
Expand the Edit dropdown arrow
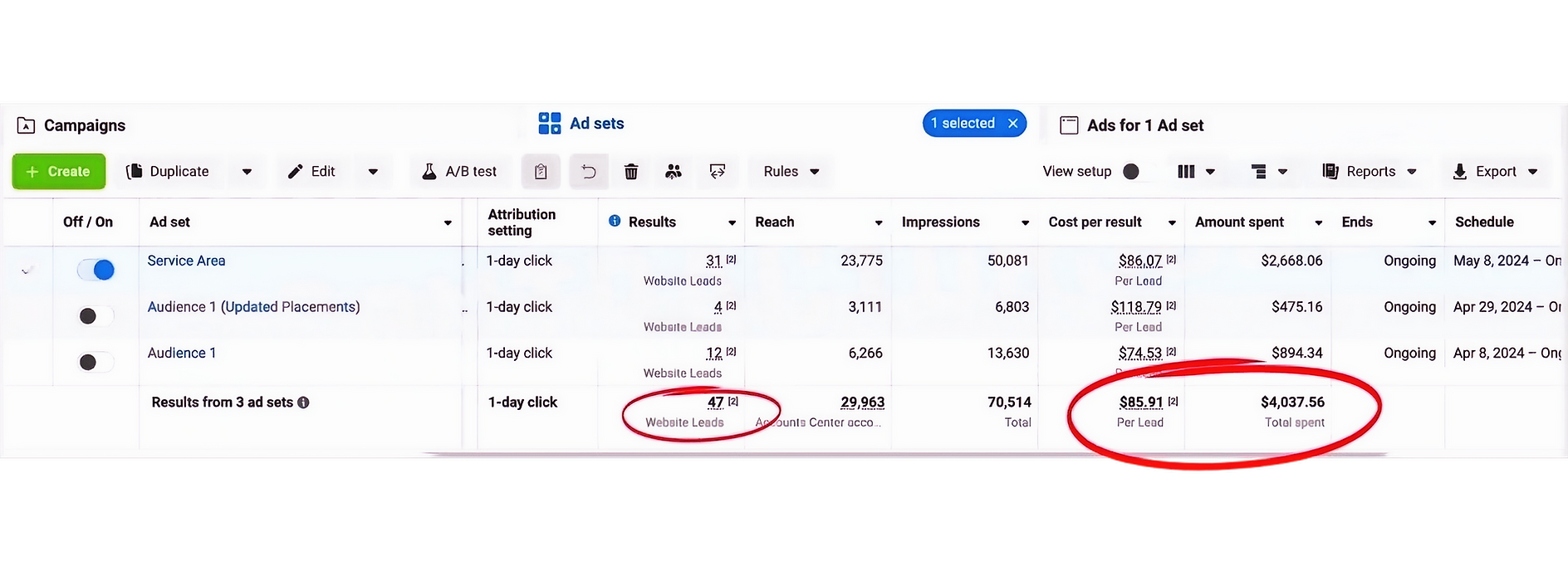pos(373,172)
